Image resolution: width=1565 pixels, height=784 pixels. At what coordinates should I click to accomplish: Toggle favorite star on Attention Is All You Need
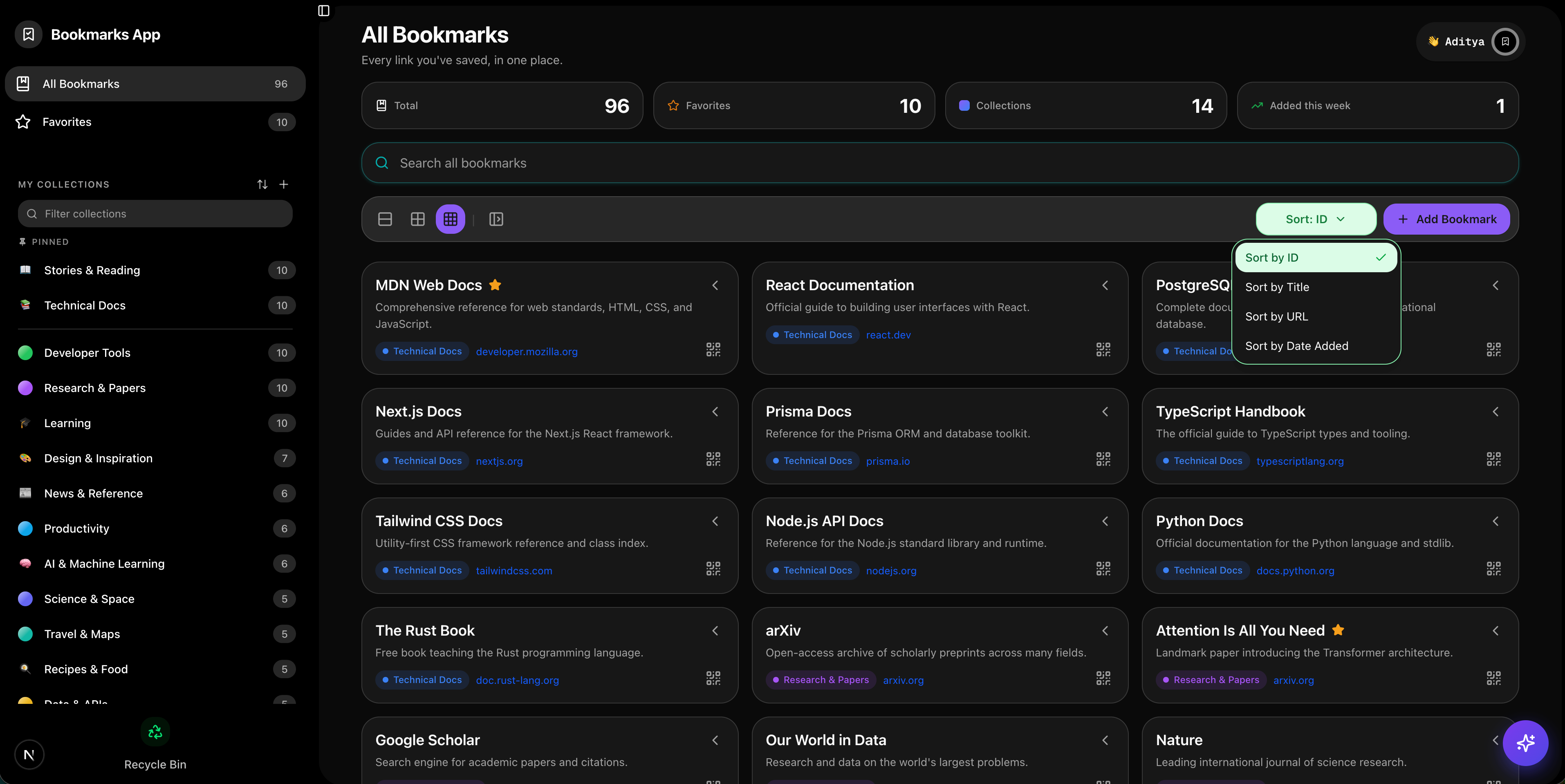click(x=1338, y=630)
